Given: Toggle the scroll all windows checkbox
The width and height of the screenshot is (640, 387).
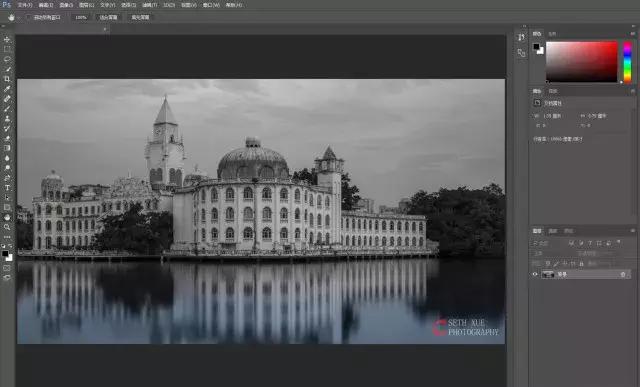Looking at the screenshot, I should pyautogui.click(x=28, y=18).
